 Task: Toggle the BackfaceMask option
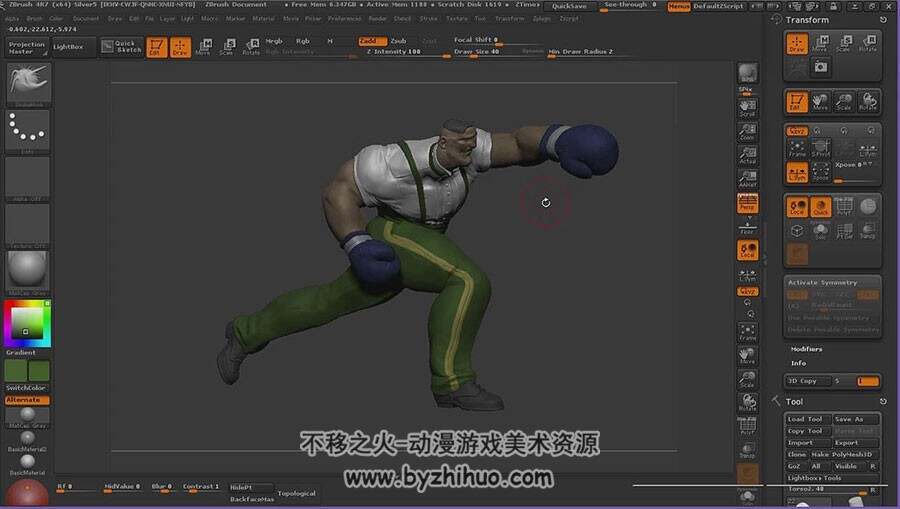tap(252, 499)
